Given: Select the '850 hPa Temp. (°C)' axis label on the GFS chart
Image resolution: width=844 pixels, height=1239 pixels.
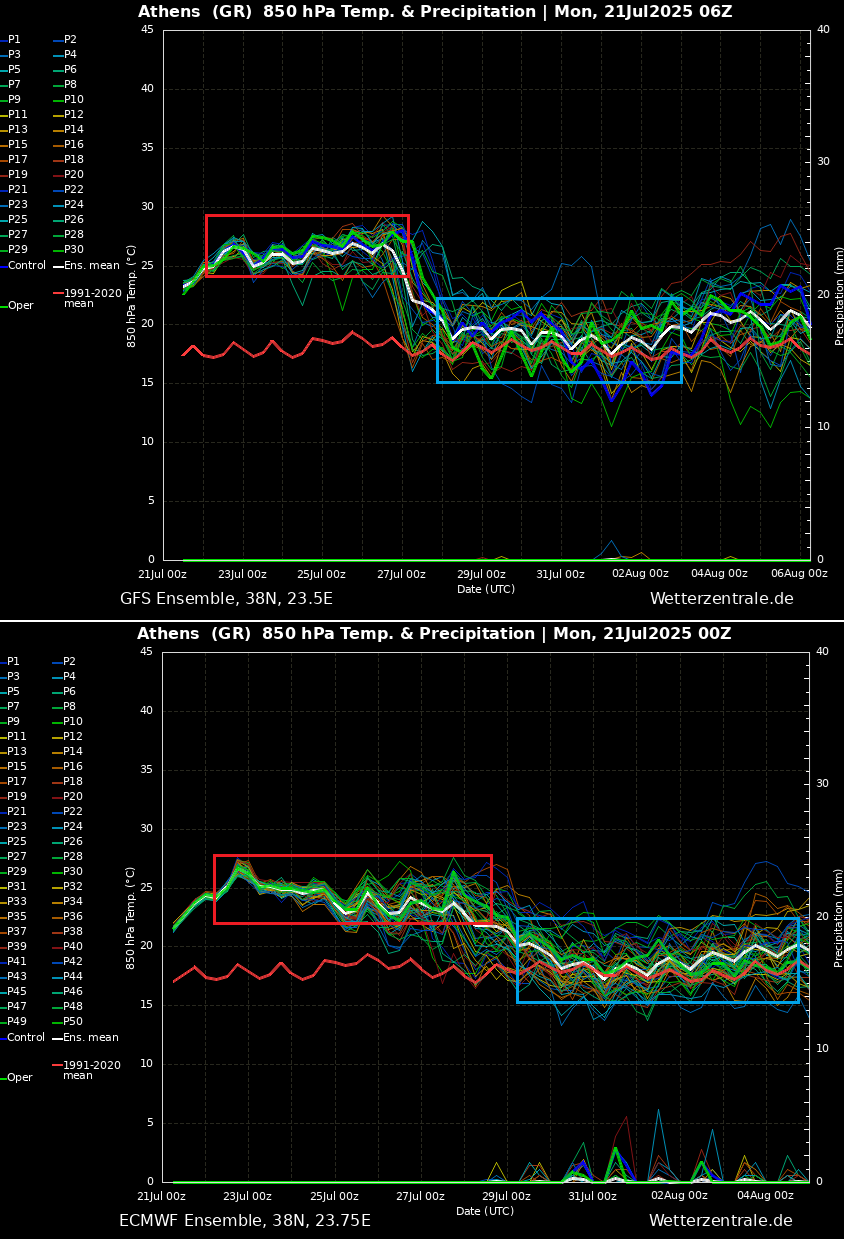Looking at the screenshot, I should point(132,295).
